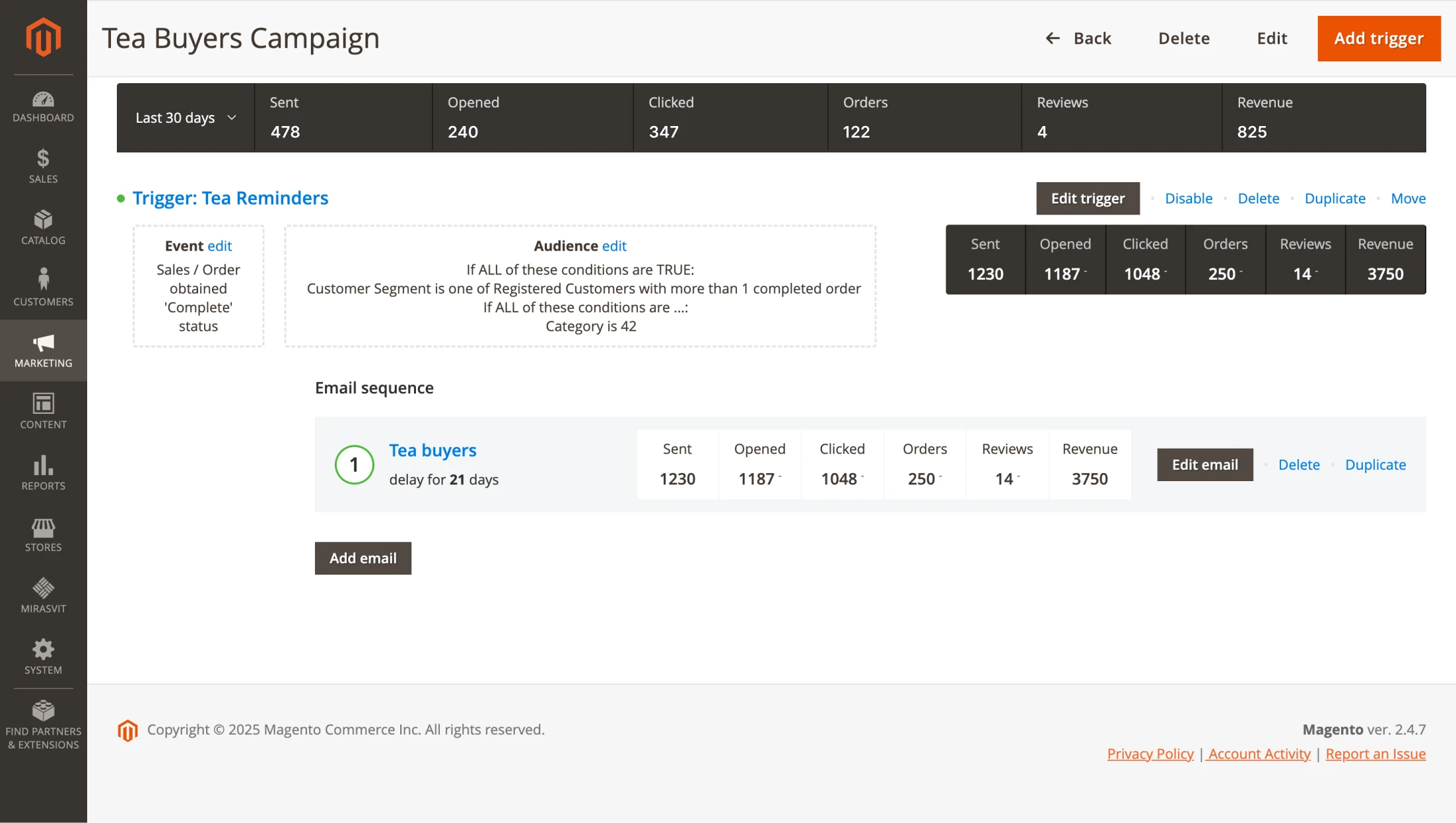Click the Add email button
This screenshot has height=823, width=1456.
tap(363, 558)
